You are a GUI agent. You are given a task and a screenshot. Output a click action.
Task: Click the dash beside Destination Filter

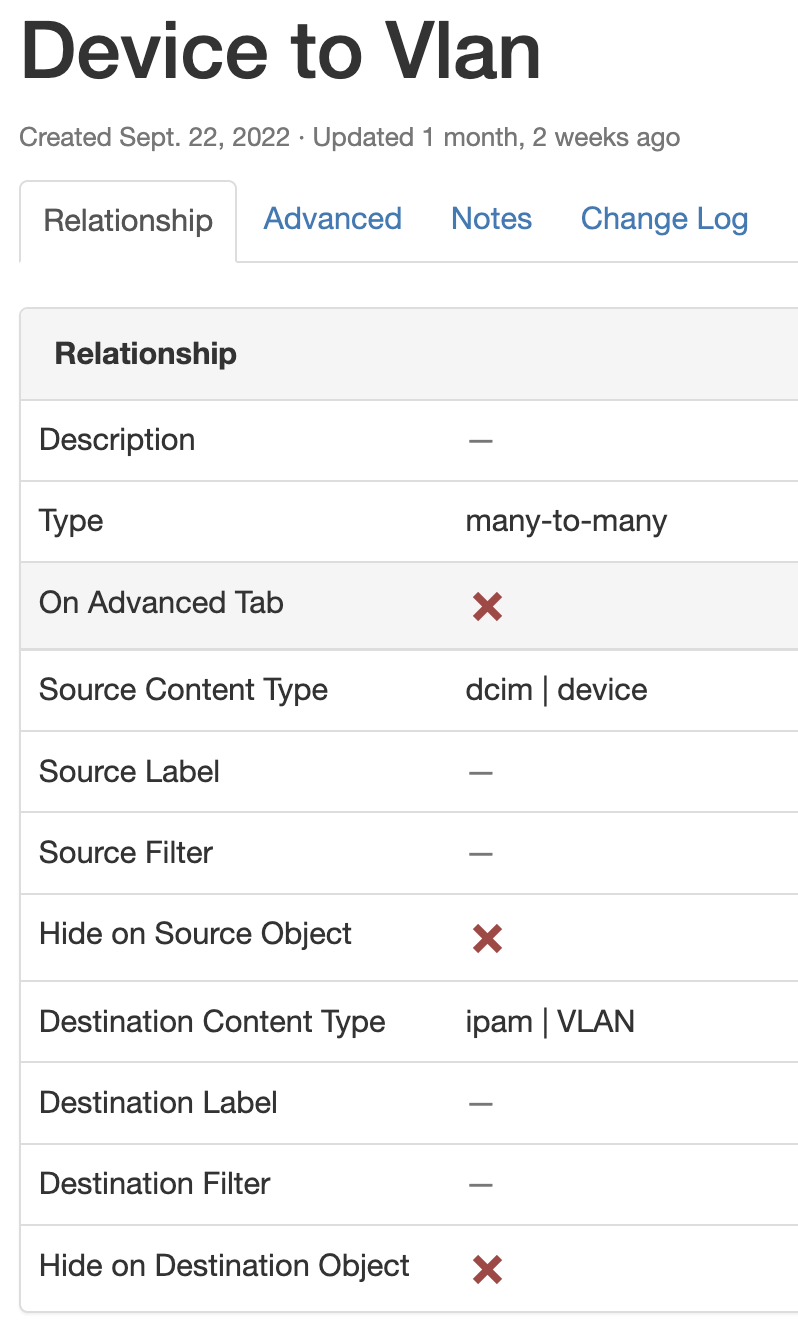tap(481, 1185)
